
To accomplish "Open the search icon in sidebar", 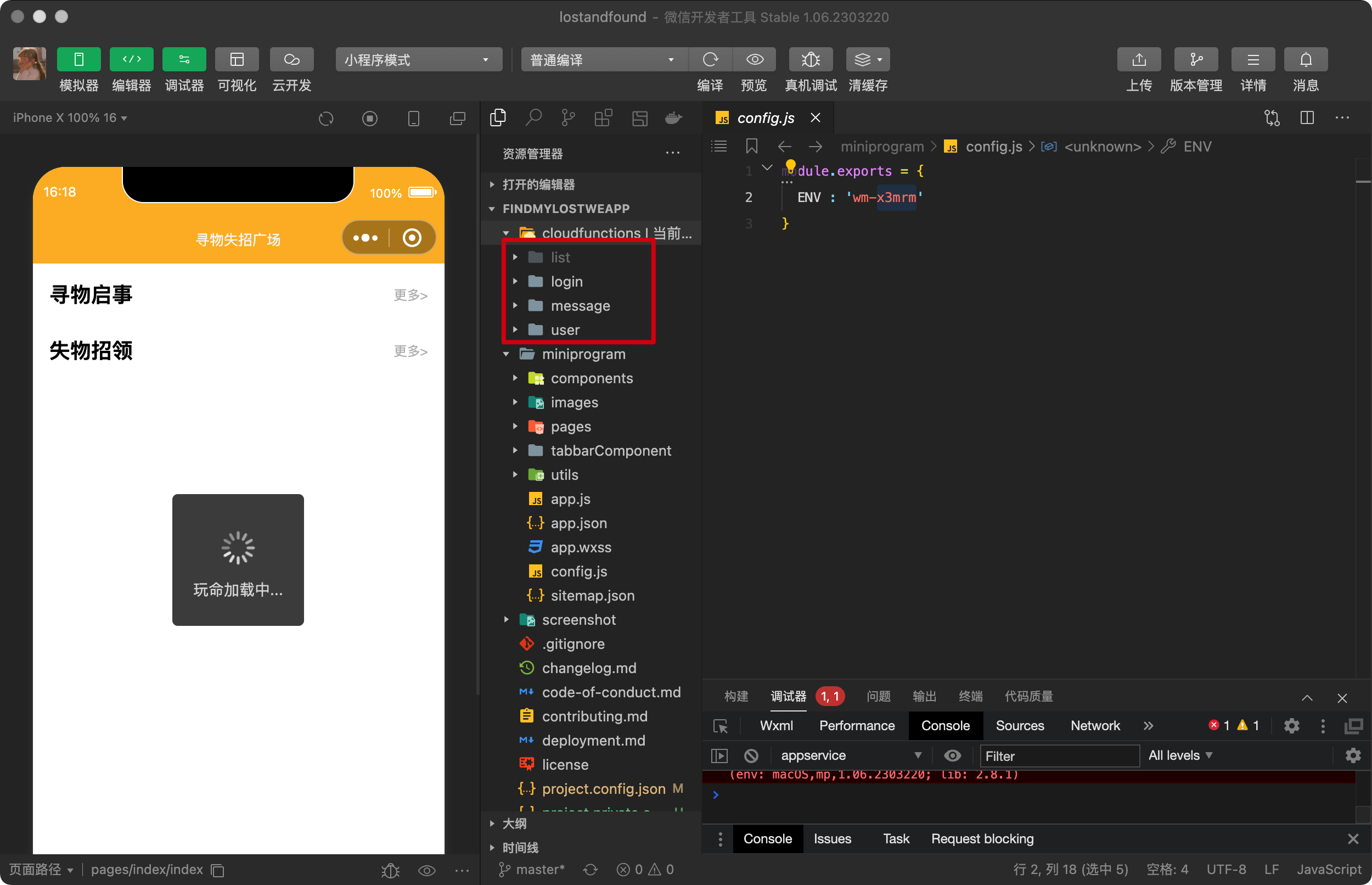I will (533, 119).
